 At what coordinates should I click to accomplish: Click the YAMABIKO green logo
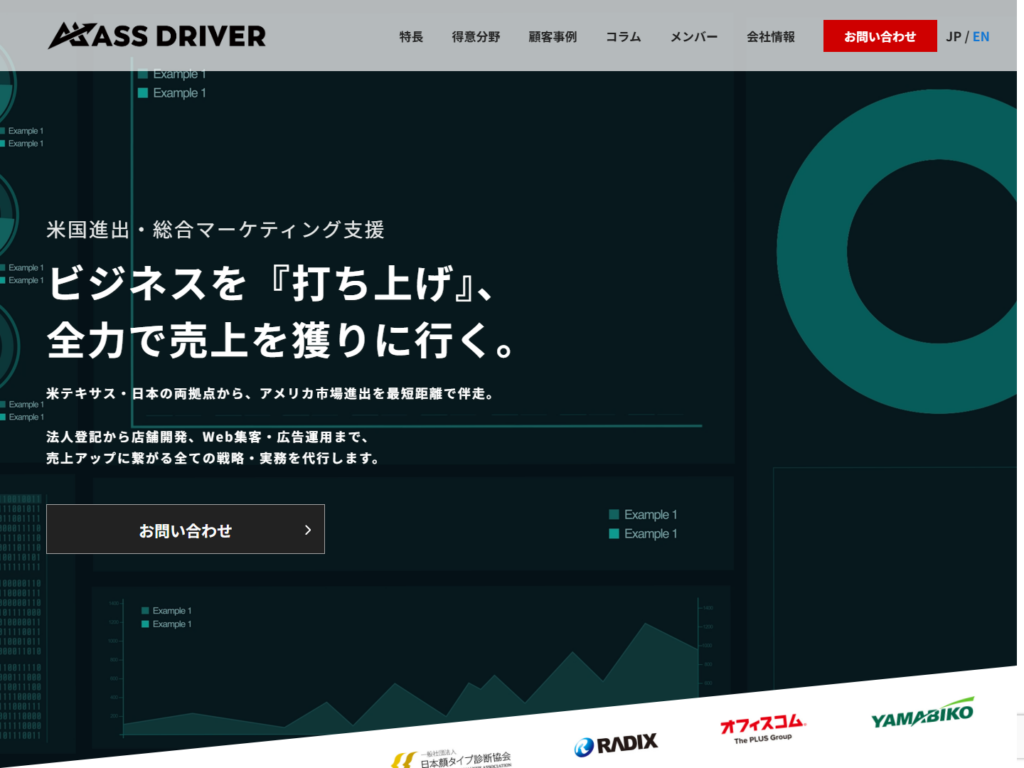[x=921, y=715]
